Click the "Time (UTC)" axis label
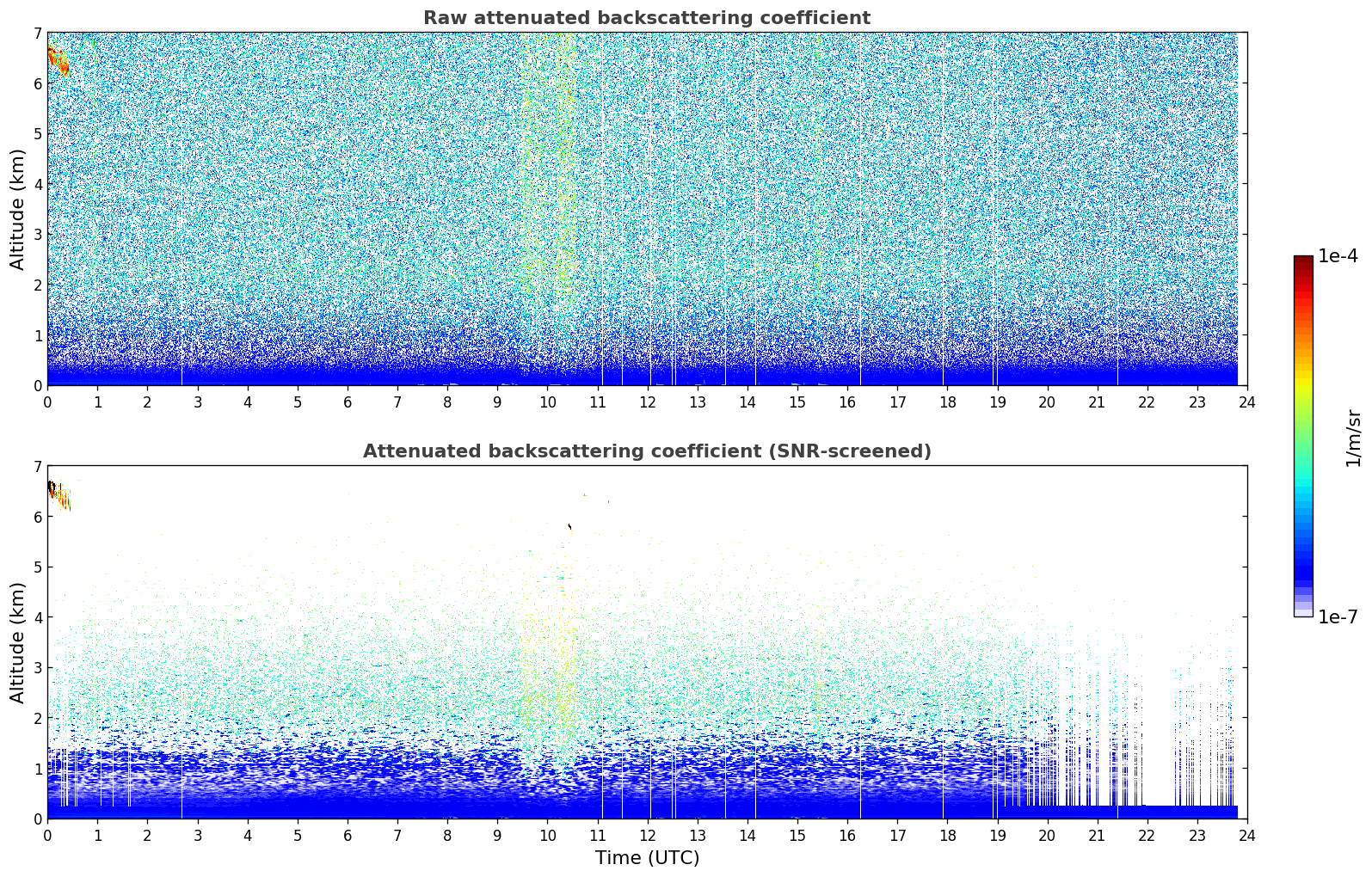This screenshot has width=1372, height=877. click(647, 858)
